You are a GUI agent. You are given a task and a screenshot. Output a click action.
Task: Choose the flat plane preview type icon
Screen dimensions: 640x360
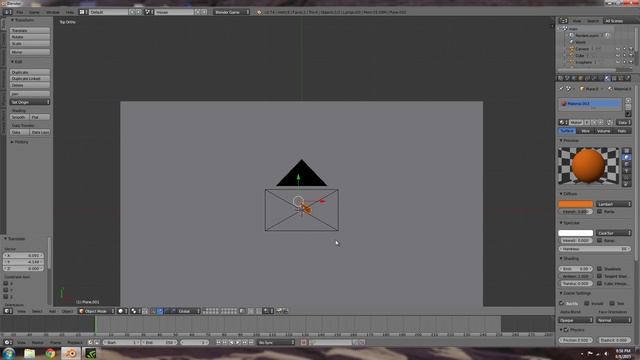click(x=627, y=151)
